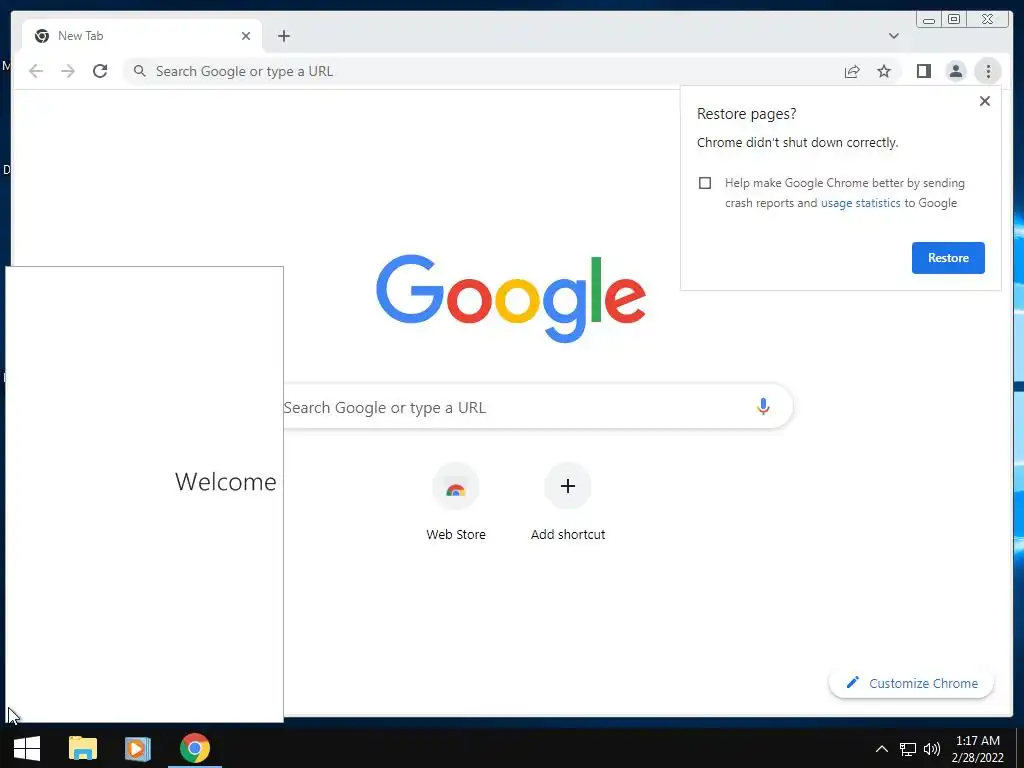Maximize the Chrome window
Viewport: 1024px width, 768px height.
(954, 20)
